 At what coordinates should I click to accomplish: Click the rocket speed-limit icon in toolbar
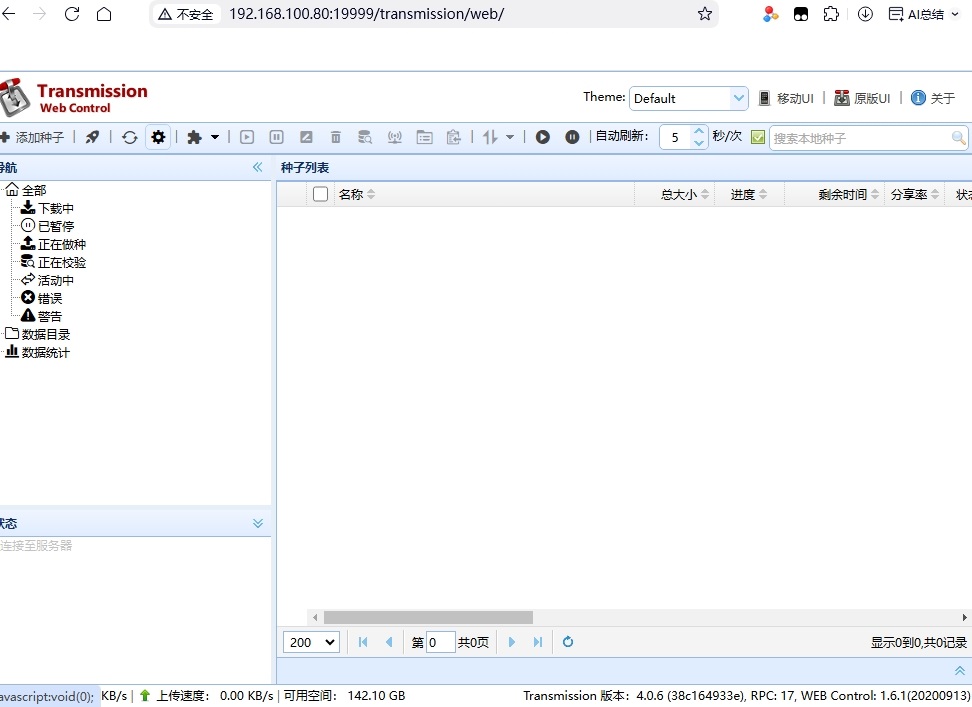(92, 137)
